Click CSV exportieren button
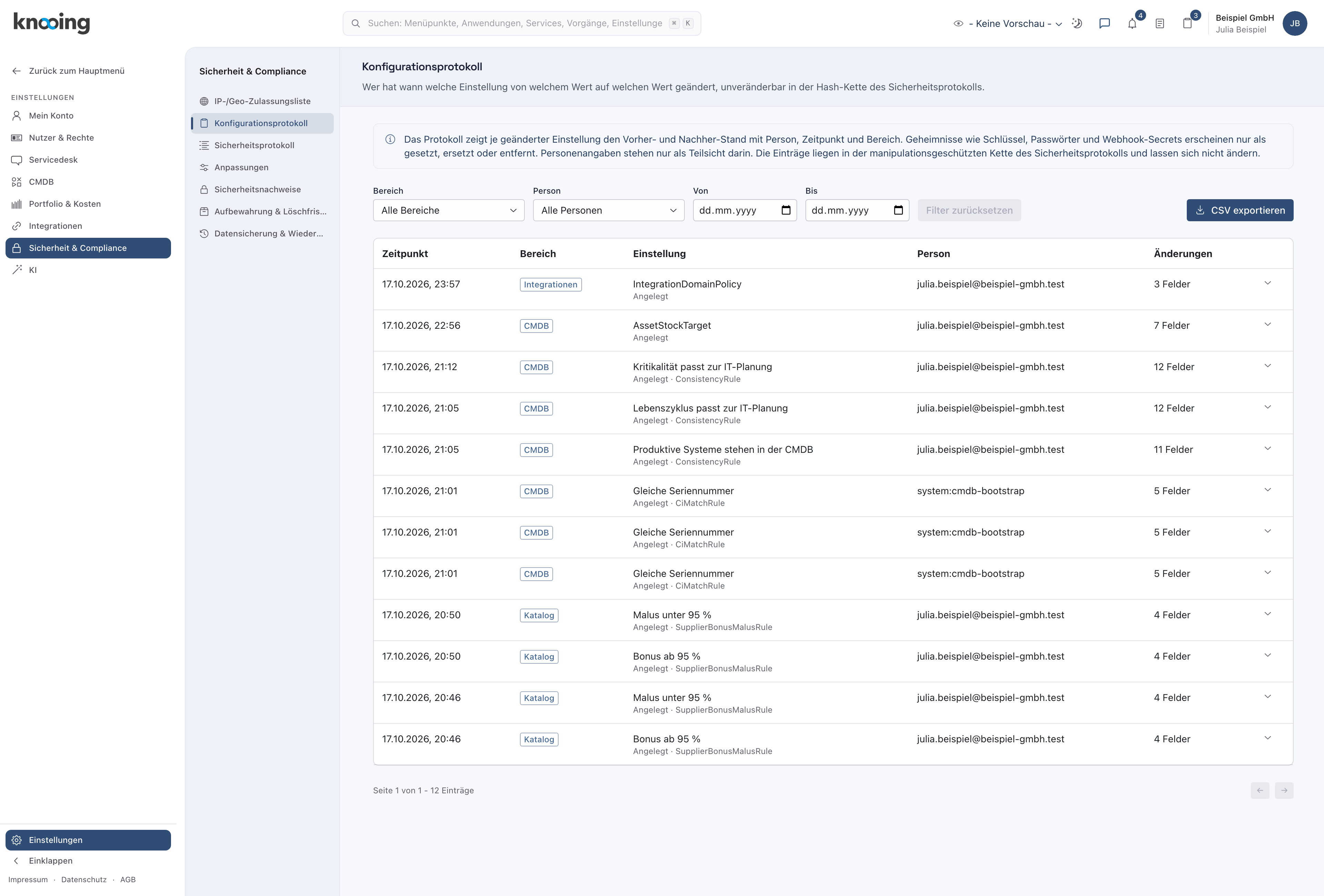The height and width of the screenshot is (896, 1324). point(1240,210)
